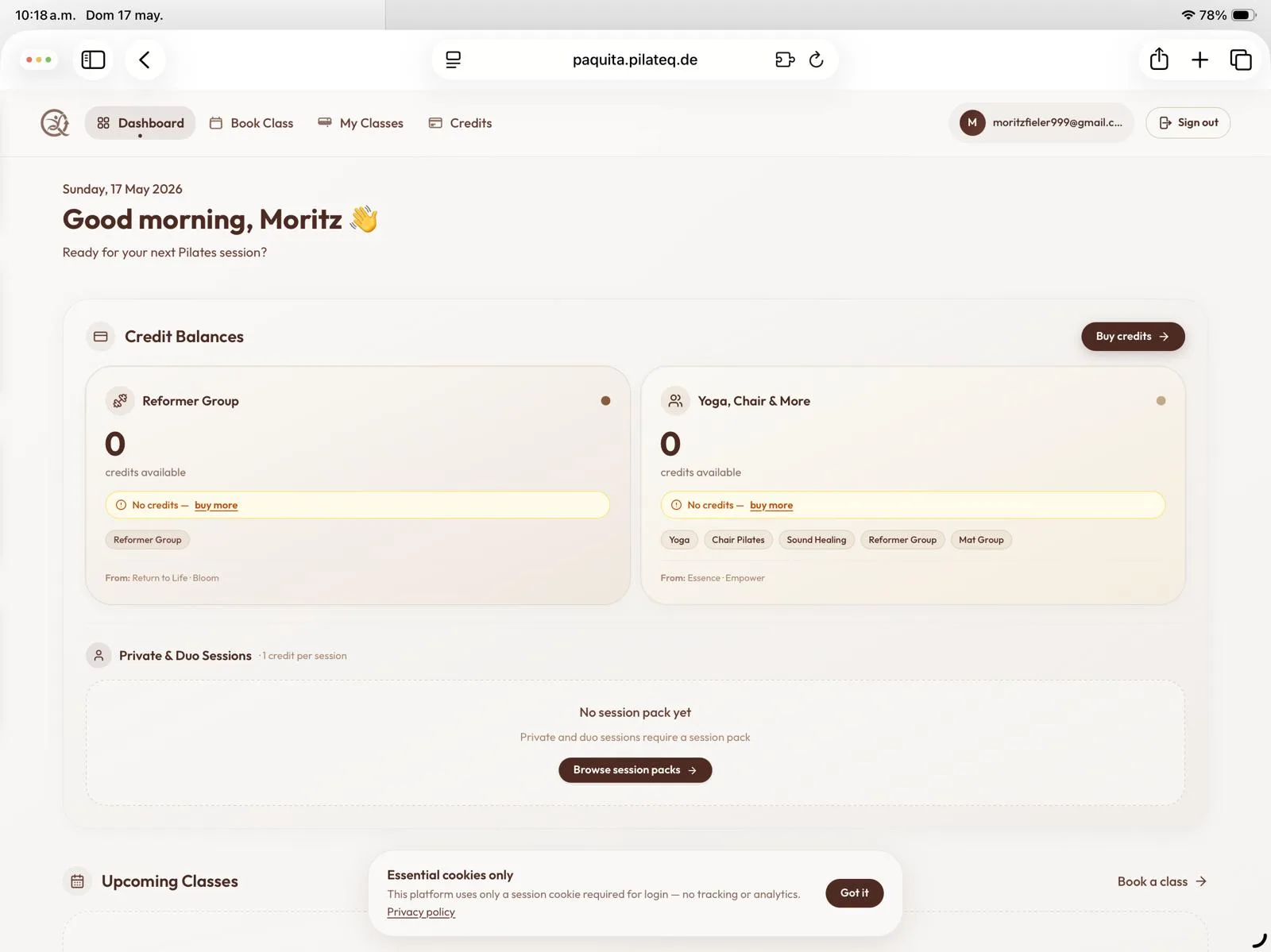Reload the paquita.pilateq.de page

816,60
